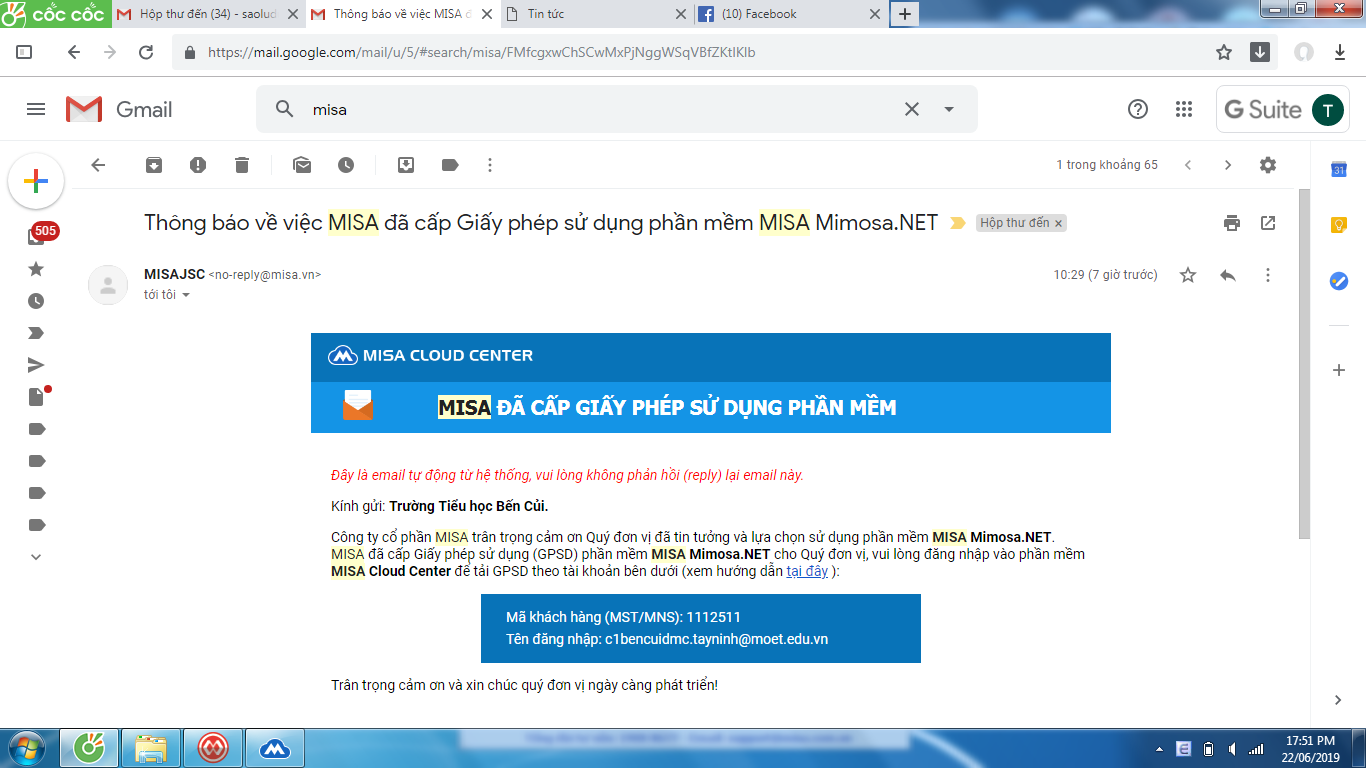Focus the search mail field containing 'misa'
This screenshot has height=768, width=1366.
(x=600, y=109)
